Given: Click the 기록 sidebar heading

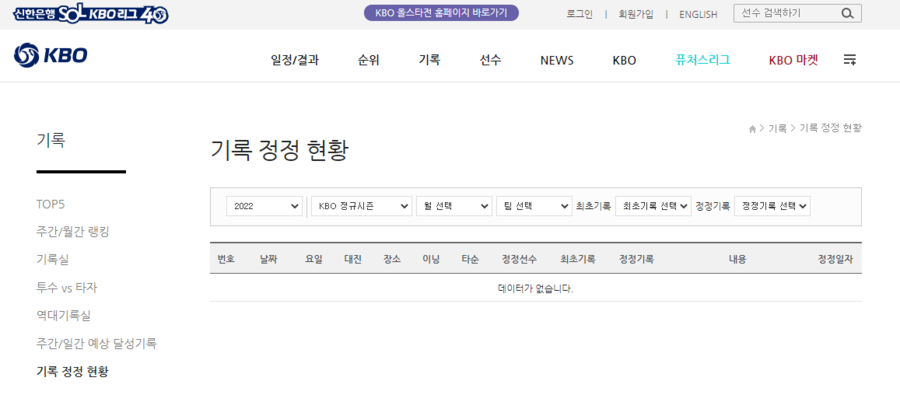Looking at the screenshot, I should tap(51, 140).
